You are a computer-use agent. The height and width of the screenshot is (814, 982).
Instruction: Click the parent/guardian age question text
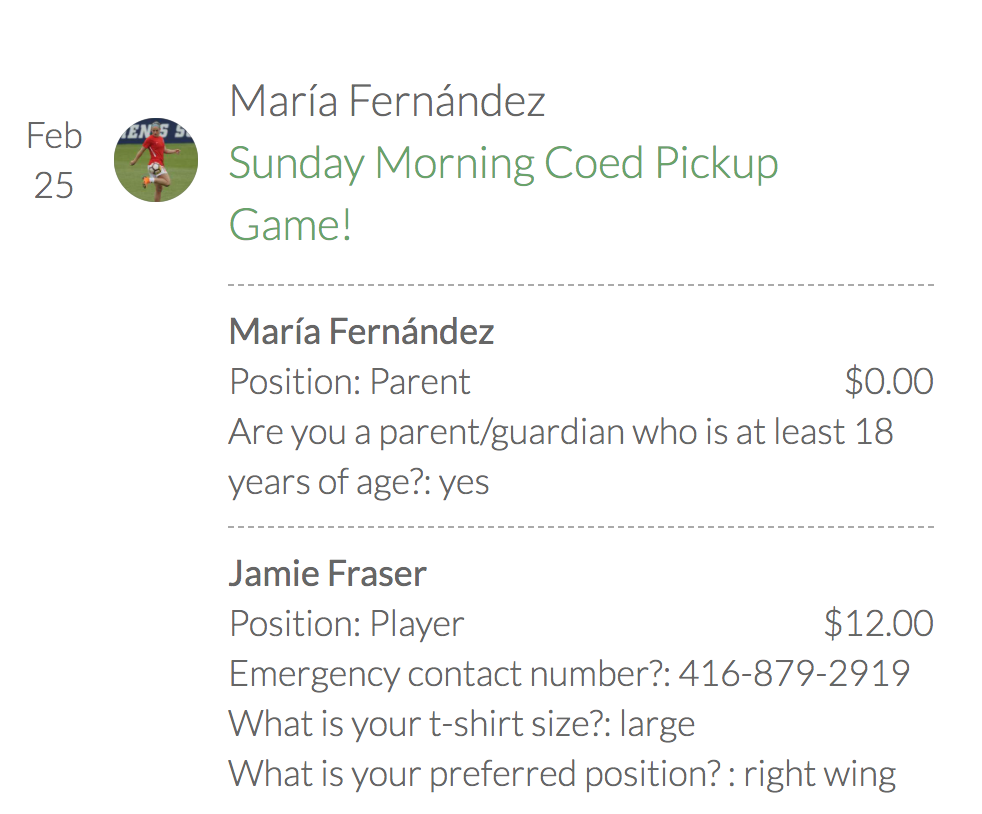tap(560, 432)
